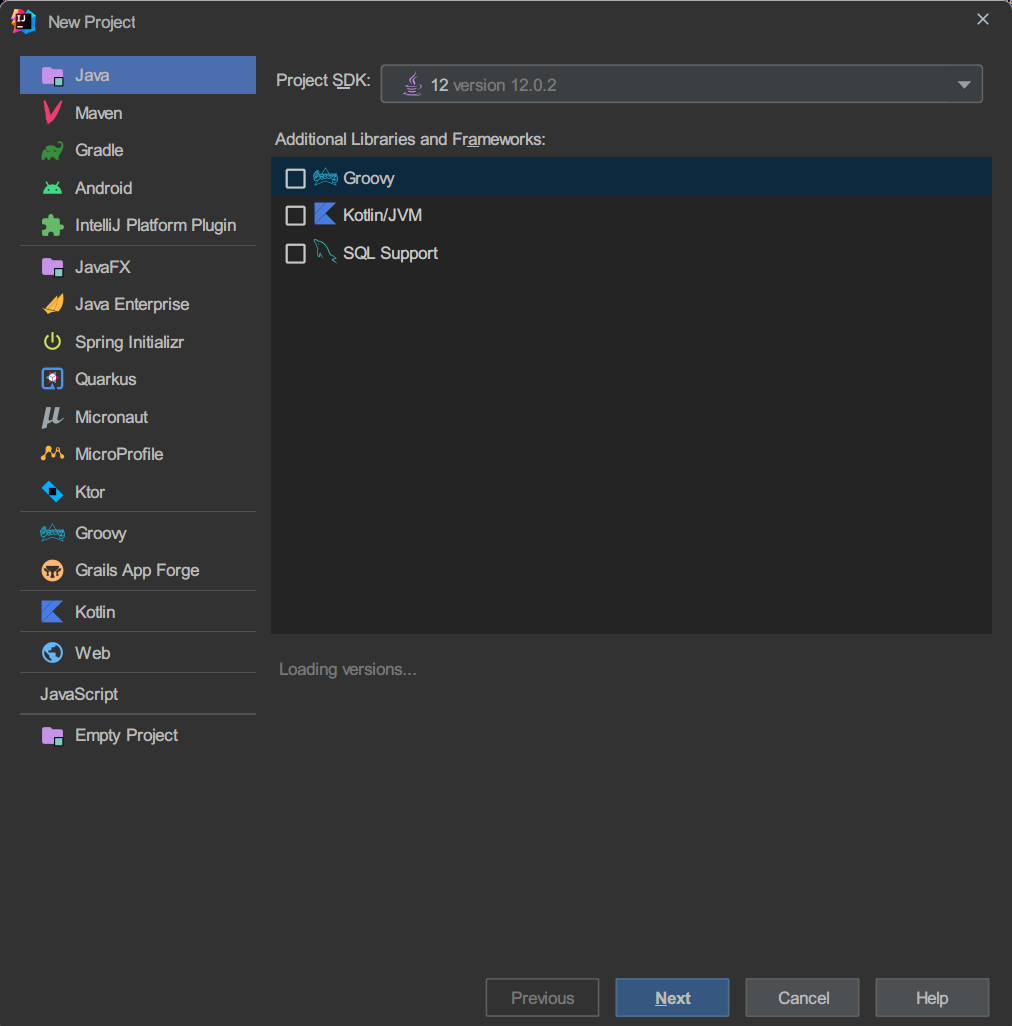This screenshot has width=1012, height=1026.
Task: Select the IntelliJ Platform Plugin label
Action: (155, 226)
